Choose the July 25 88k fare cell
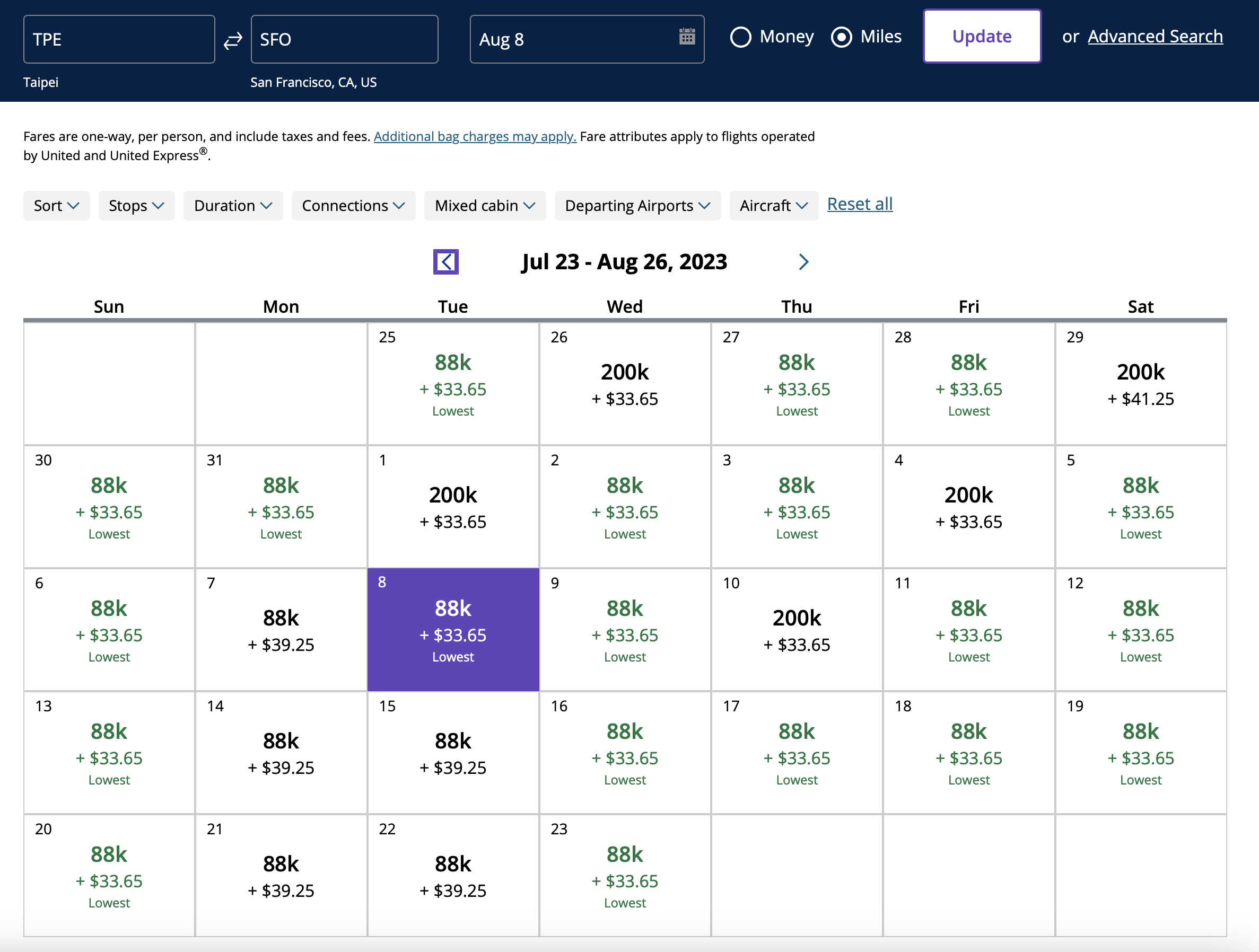This screenshot has width=1259, height=952. coord(453,384)
